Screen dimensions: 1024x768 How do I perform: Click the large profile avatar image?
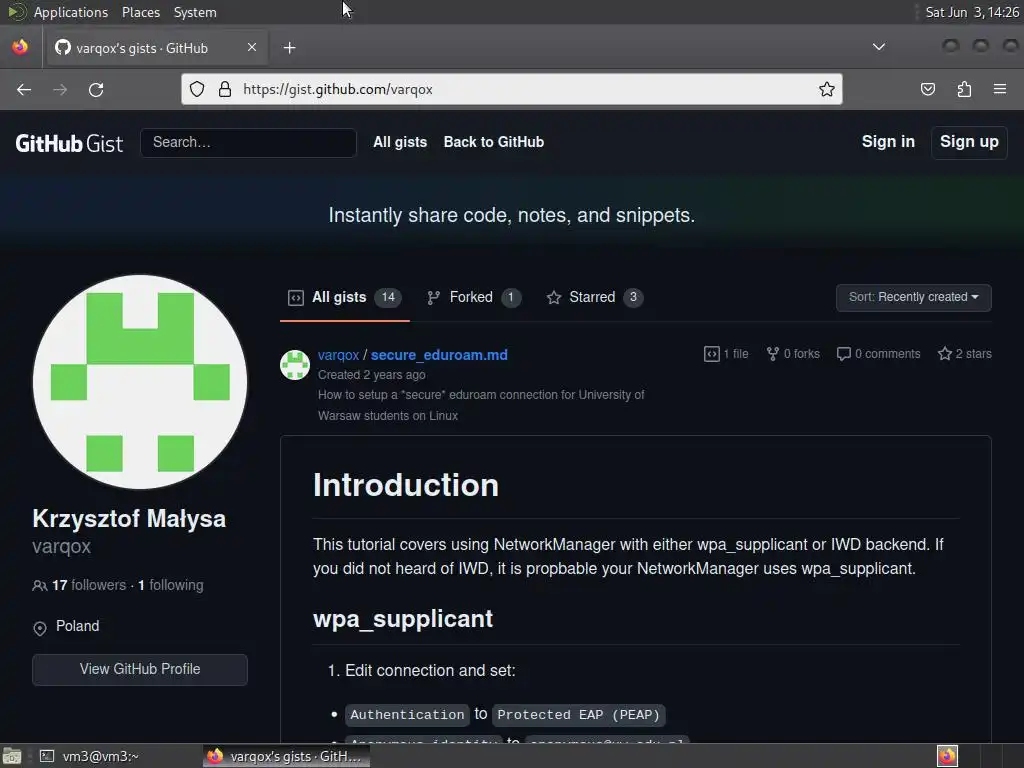[x=140, y=382]
